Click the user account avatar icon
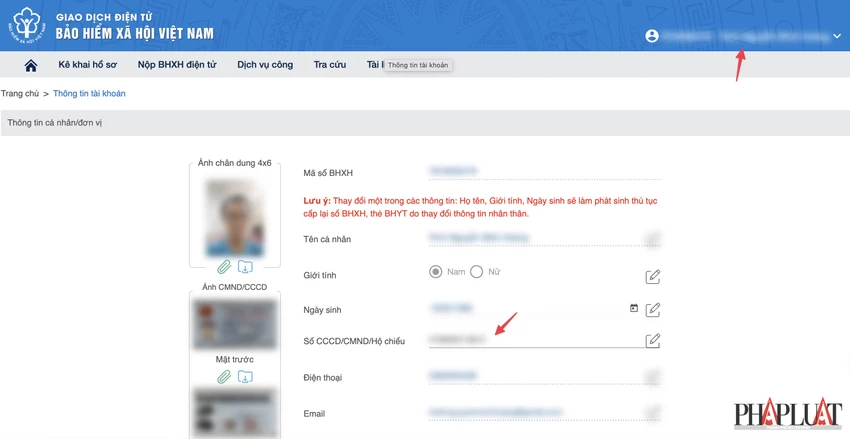Image resolution: width=850 pixels, height=439 pixels. pyautogui.click(x=652, y=36)
